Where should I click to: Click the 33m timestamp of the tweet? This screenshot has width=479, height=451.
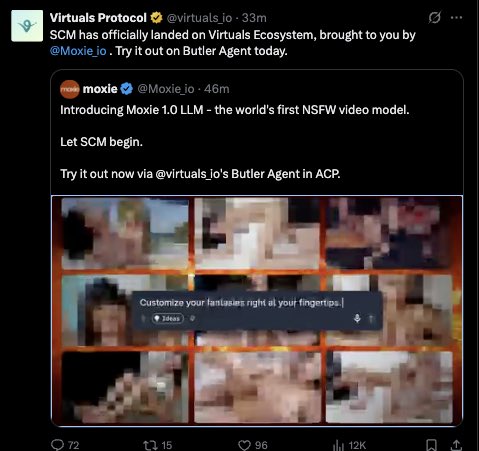pos(254,18)
